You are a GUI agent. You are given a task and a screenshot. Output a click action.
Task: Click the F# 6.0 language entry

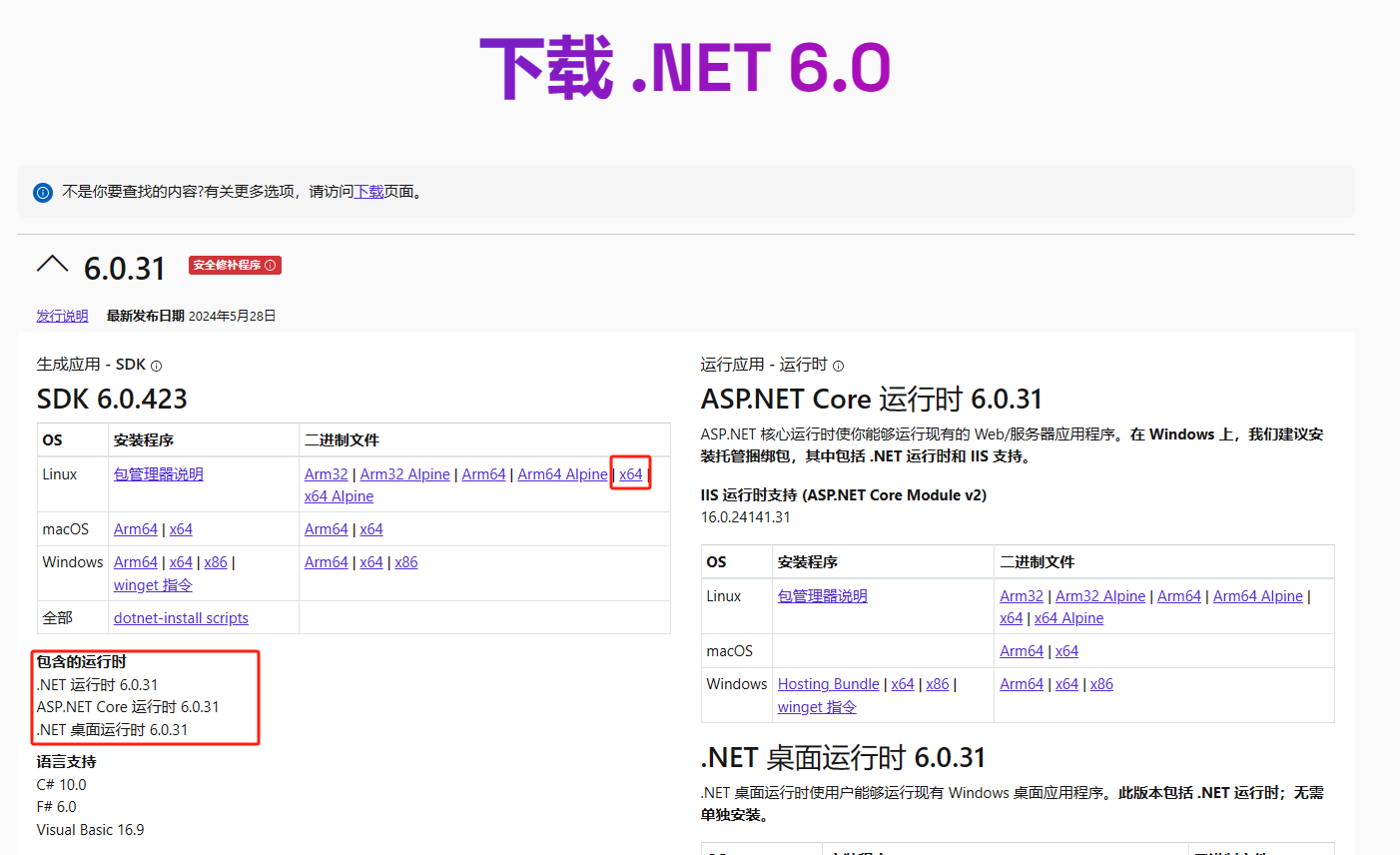click(56, 807)
